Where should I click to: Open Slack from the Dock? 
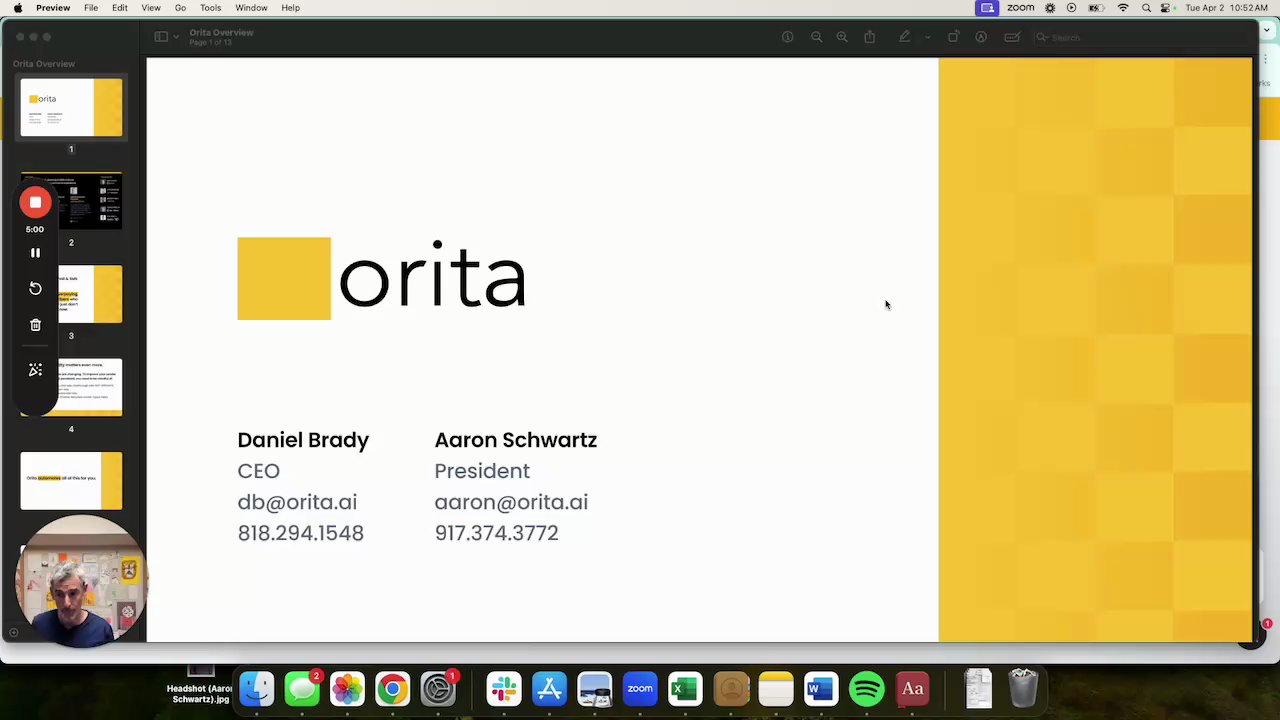coord(504,689)
